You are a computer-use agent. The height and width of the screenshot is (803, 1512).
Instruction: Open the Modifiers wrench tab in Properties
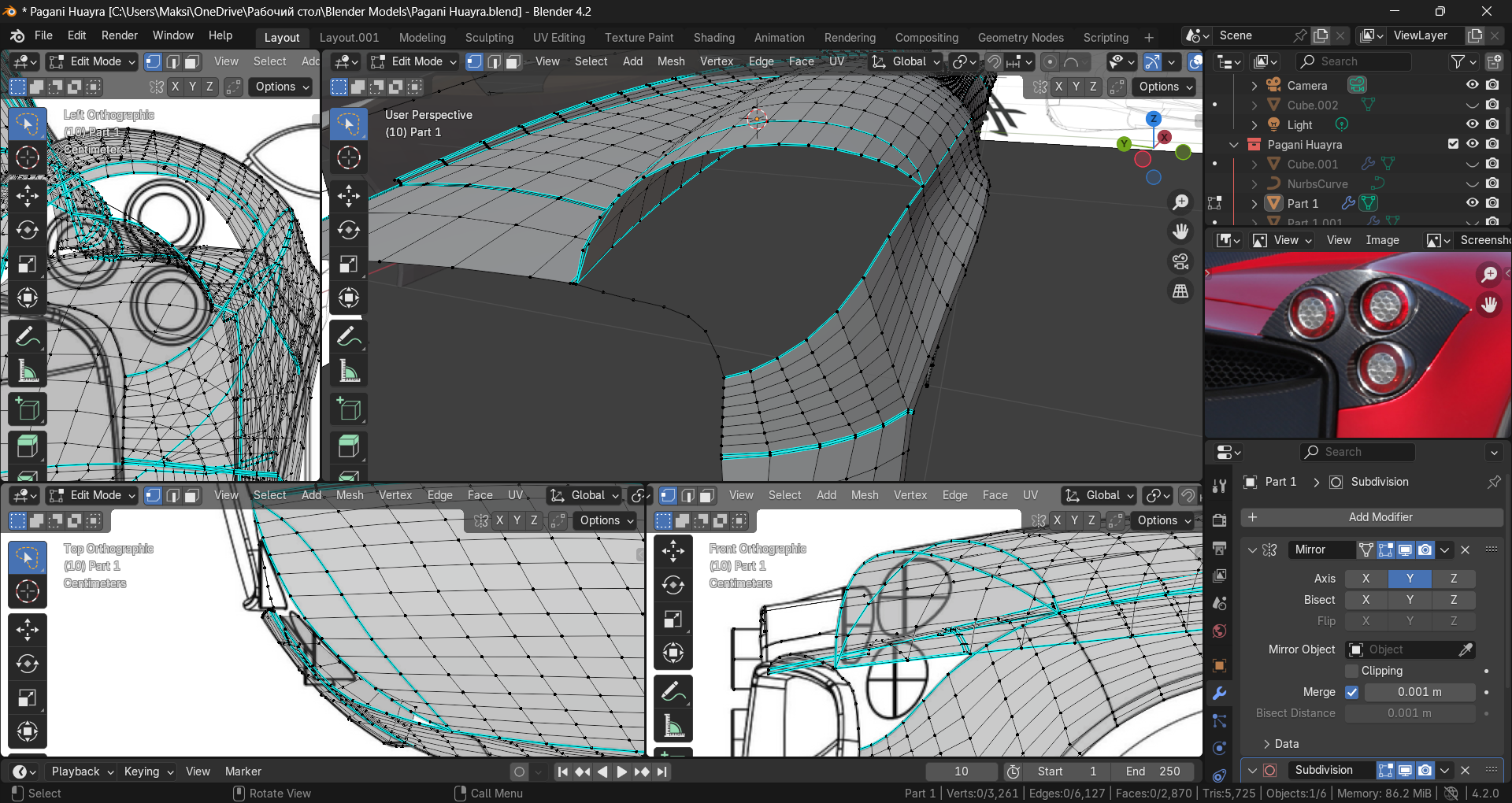tap(1219, 694)
